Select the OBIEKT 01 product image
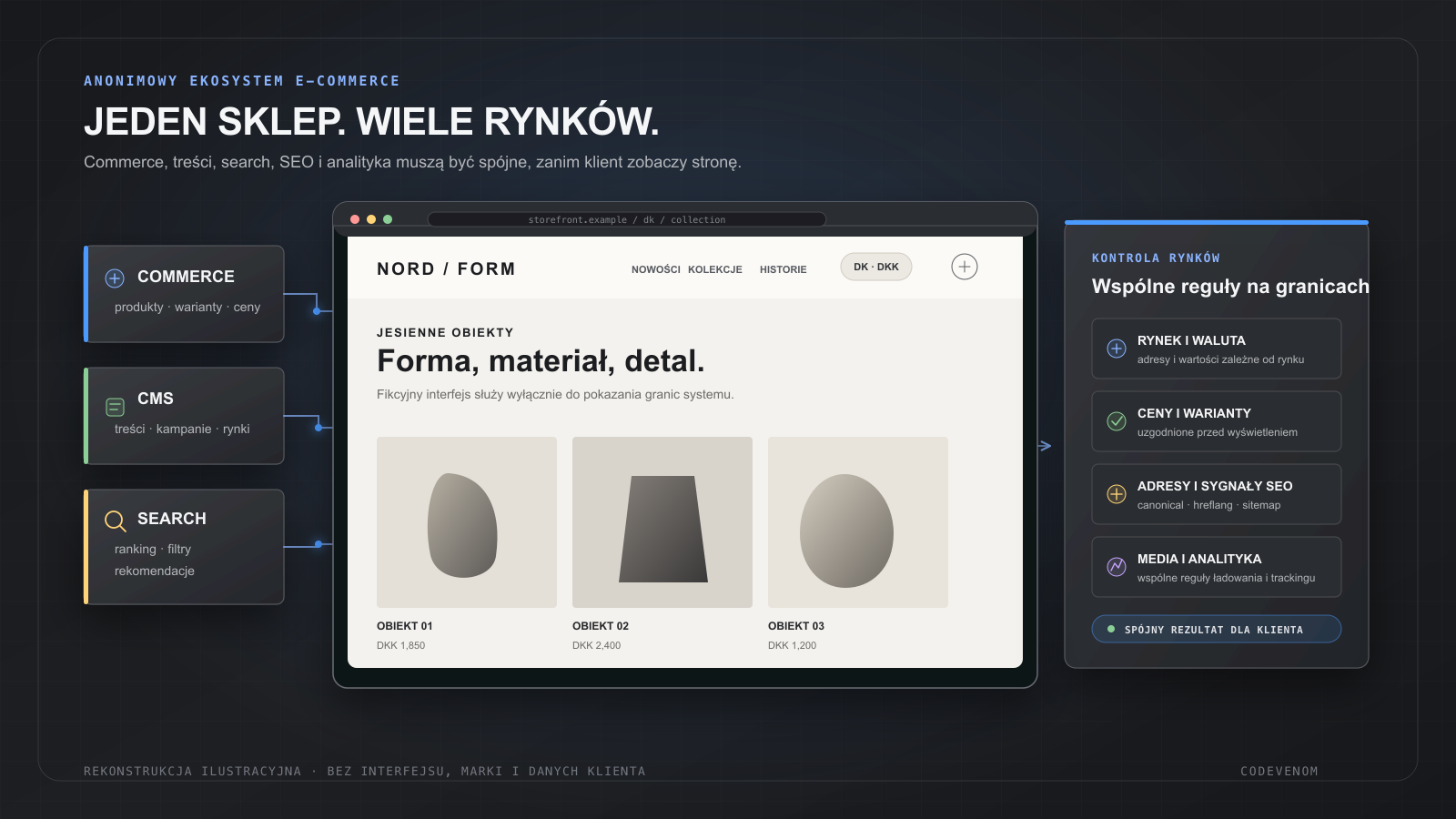 pos(467,522)
